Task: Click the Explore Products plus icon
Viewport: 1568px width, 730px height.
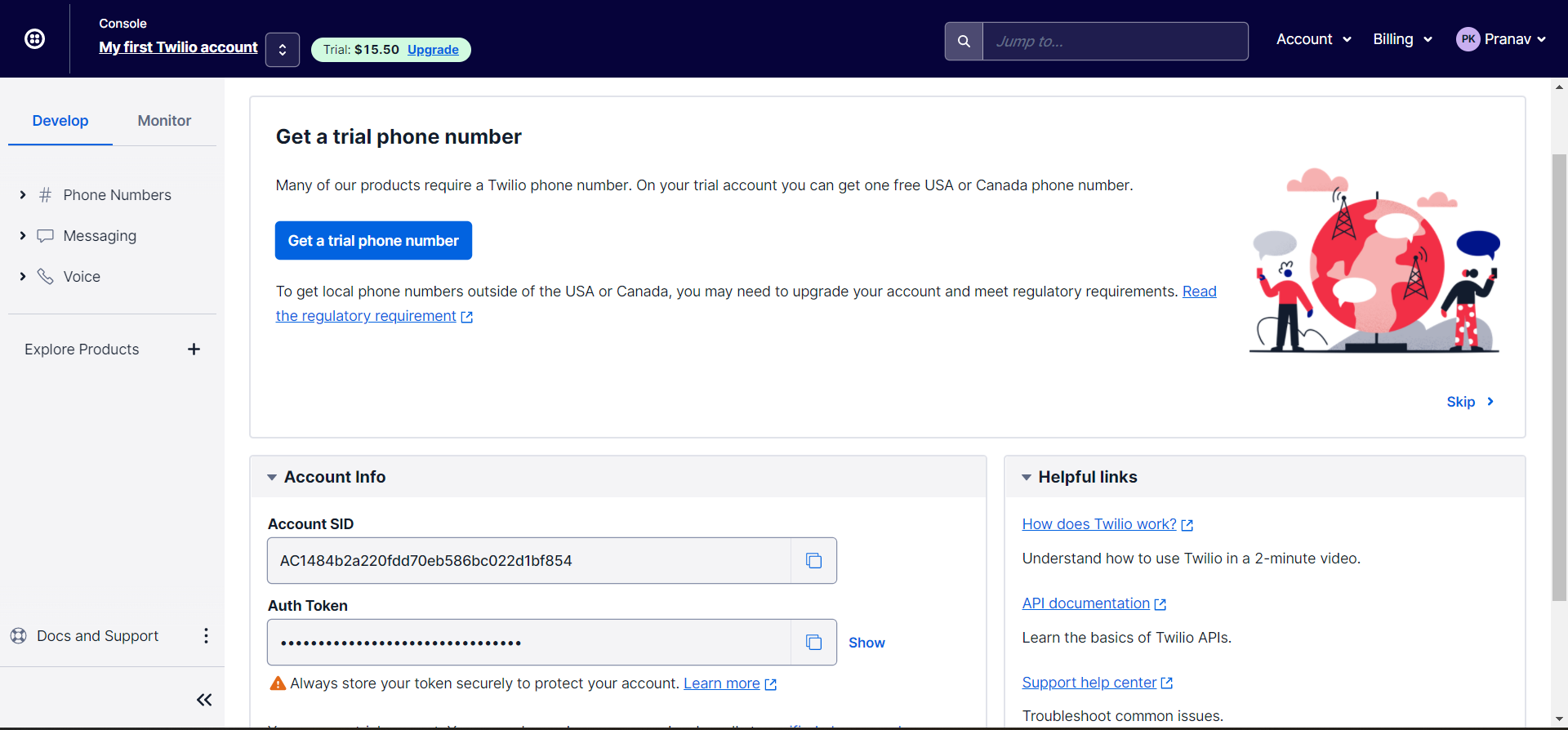Action: 194,349
